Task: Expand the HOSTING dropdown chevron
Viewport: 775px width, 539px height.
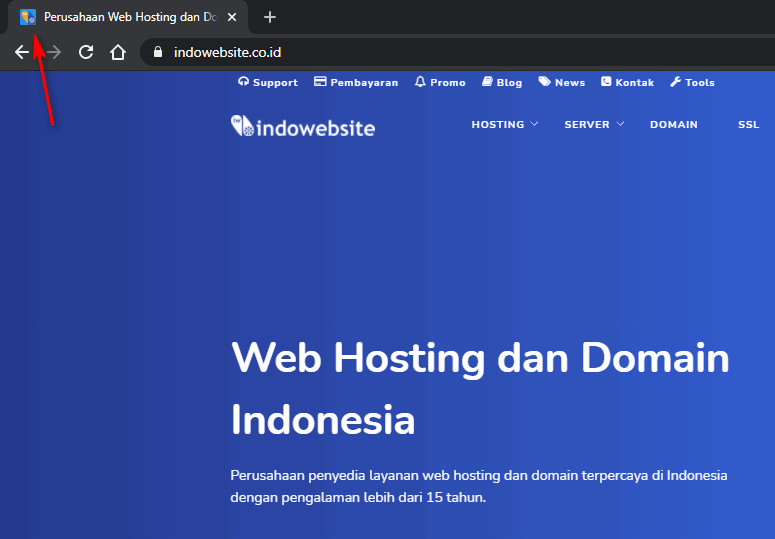Action: [x=534, y=124]
